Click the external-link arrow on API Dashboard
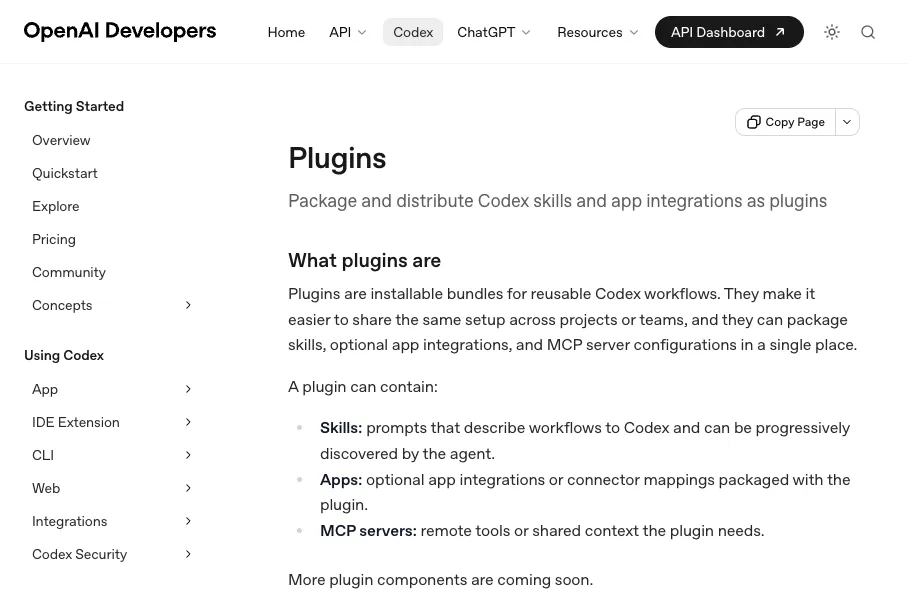The width and height of the screenshot is (908, 605). [x=780, y=31]
